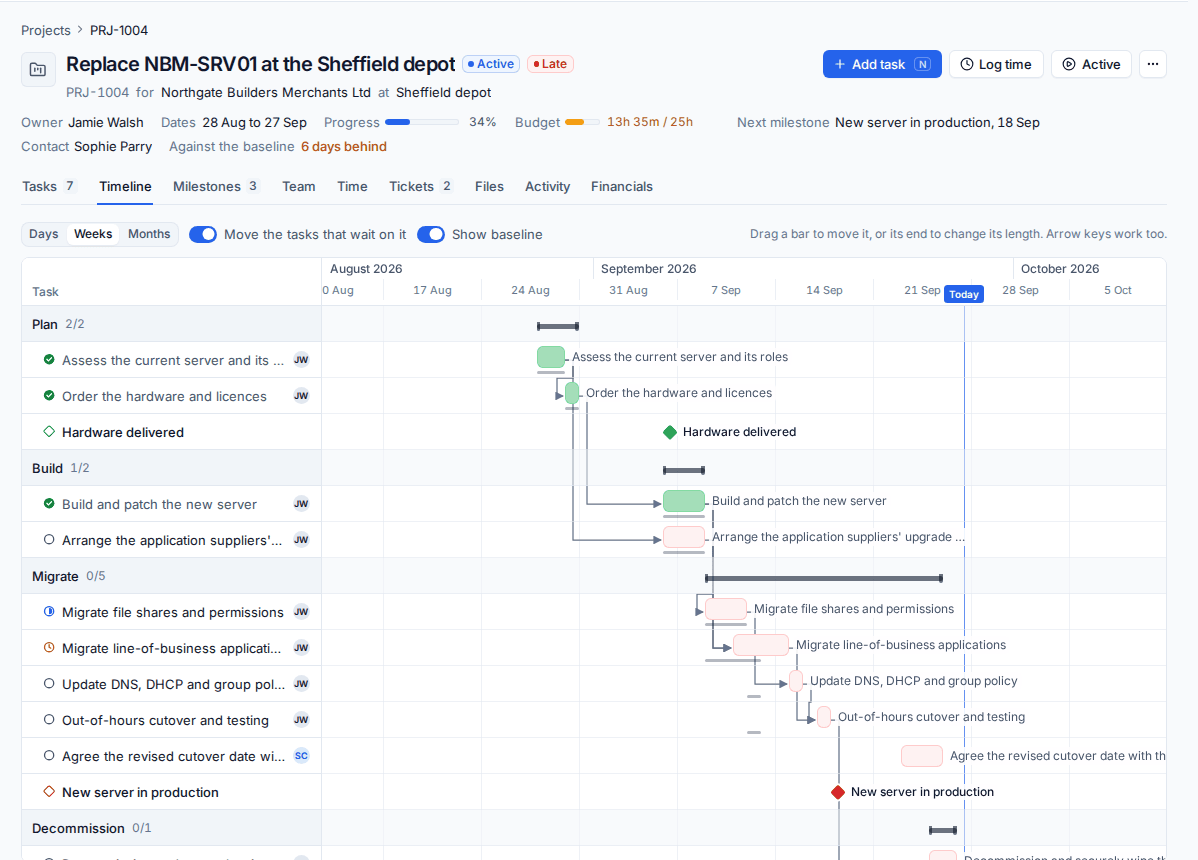
Task: Open the Active status dropdown button
Action: pos(1091,64)
